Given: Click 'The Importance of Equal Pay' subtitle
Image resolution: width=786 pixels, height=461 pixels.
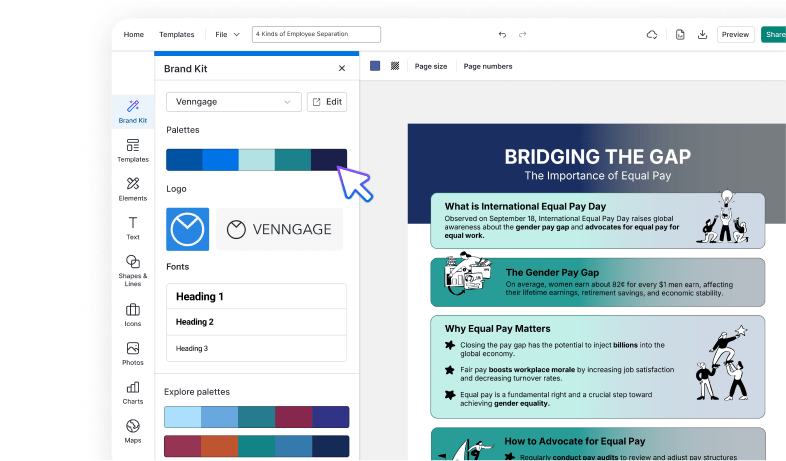Looking at the screenshot, I should pos(598,176).
